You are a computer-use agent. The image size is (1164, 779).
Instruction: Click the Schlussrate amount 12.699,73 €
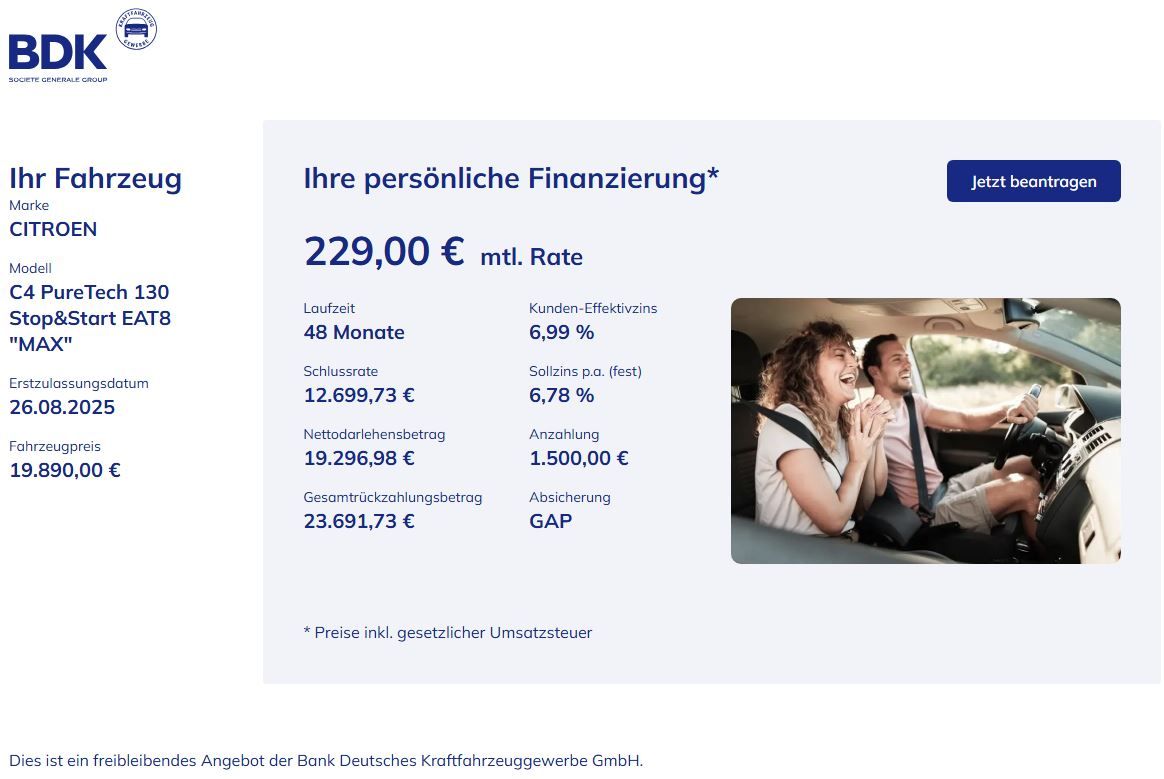359,395
